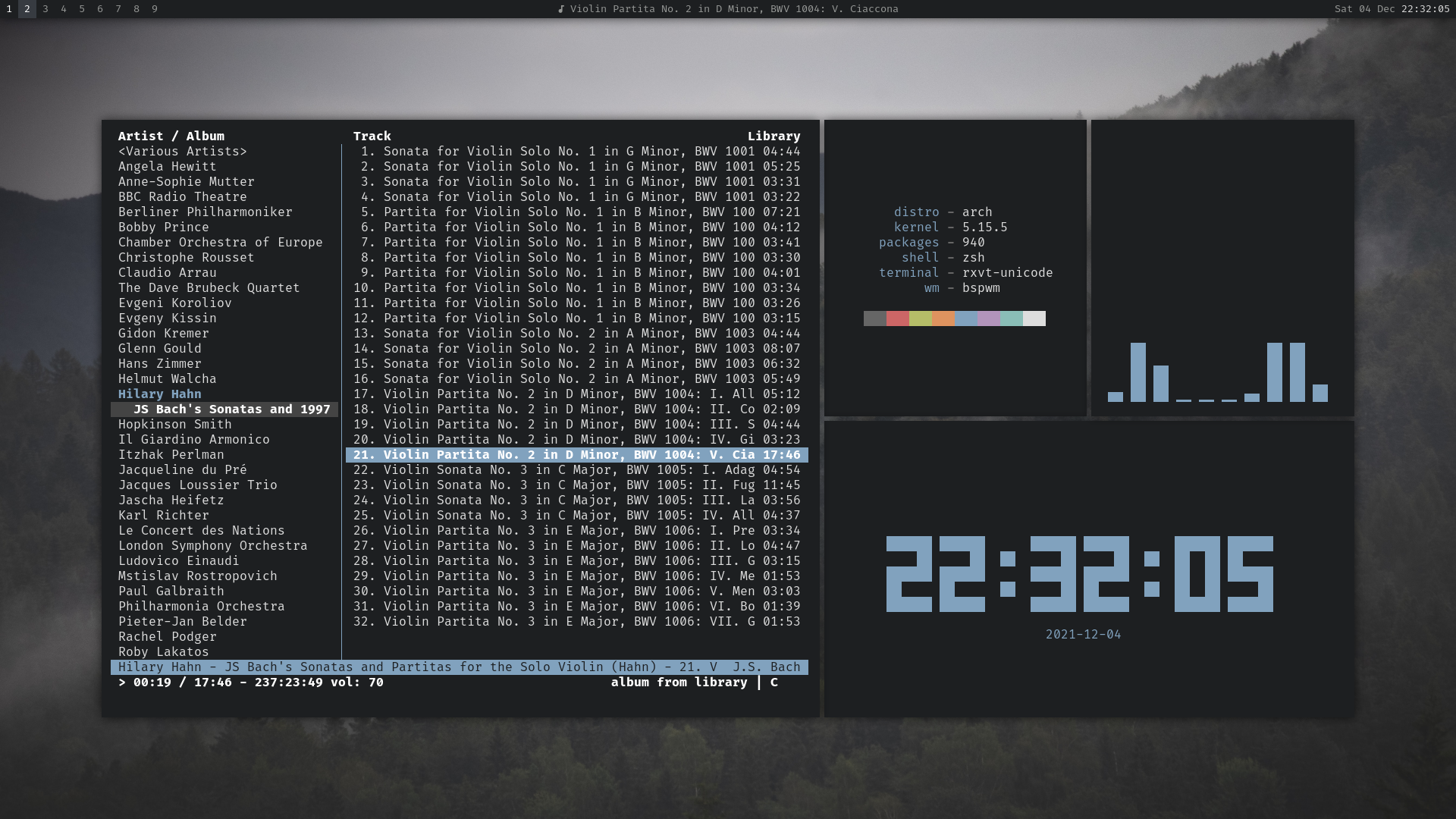
Task: Expand artist Glenn Gould
Action: (159, 349)
